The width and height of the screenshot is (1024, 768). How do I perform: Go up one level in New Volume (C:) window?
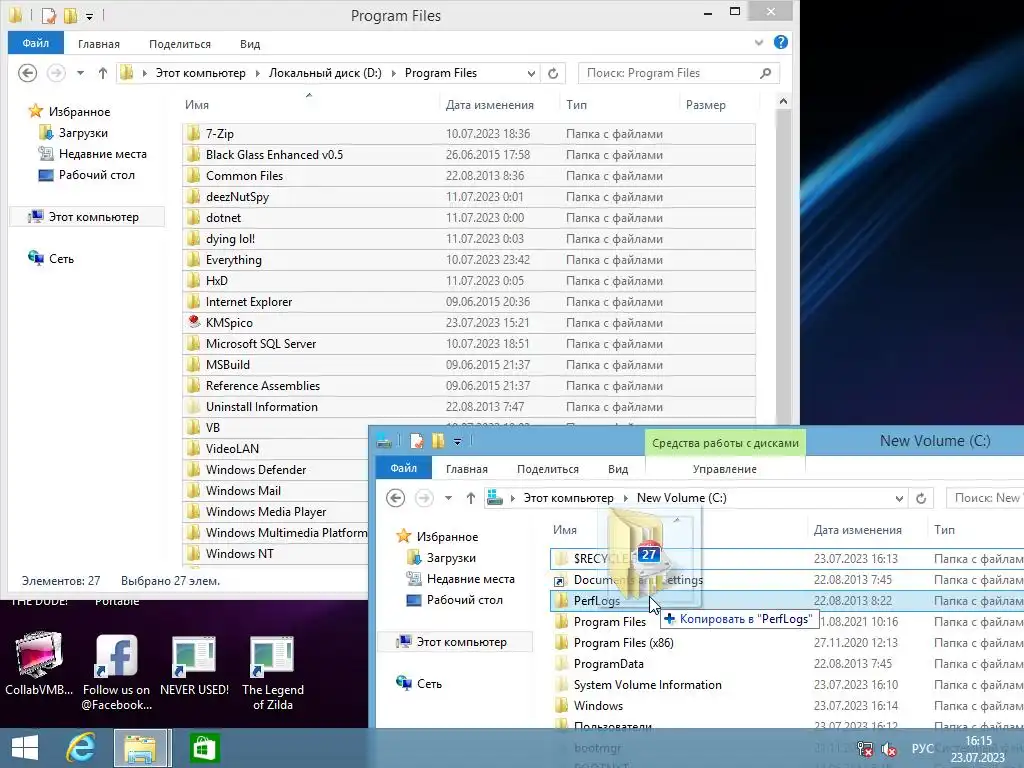[x=471, y=498]
